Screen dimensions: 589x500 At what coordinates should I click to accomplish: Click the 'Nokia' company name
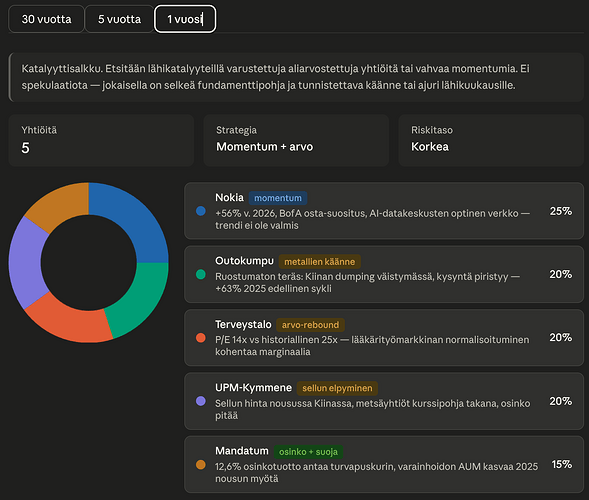pyautogui.click(x=229, y=197)
